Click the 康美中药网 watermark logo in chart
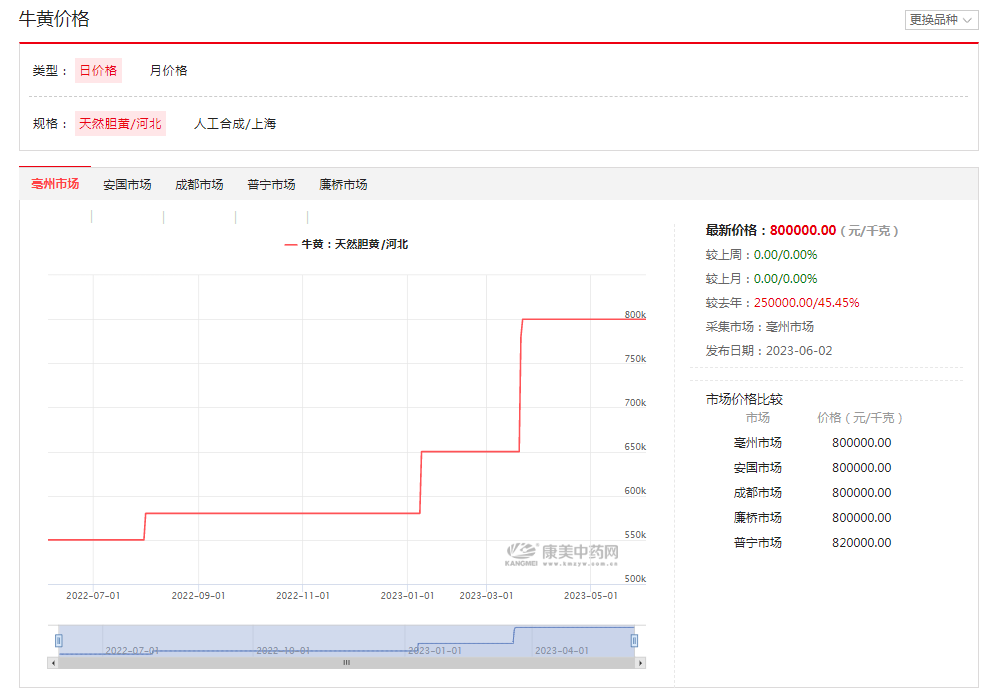986x691 pixels. (x=562, y=553)
